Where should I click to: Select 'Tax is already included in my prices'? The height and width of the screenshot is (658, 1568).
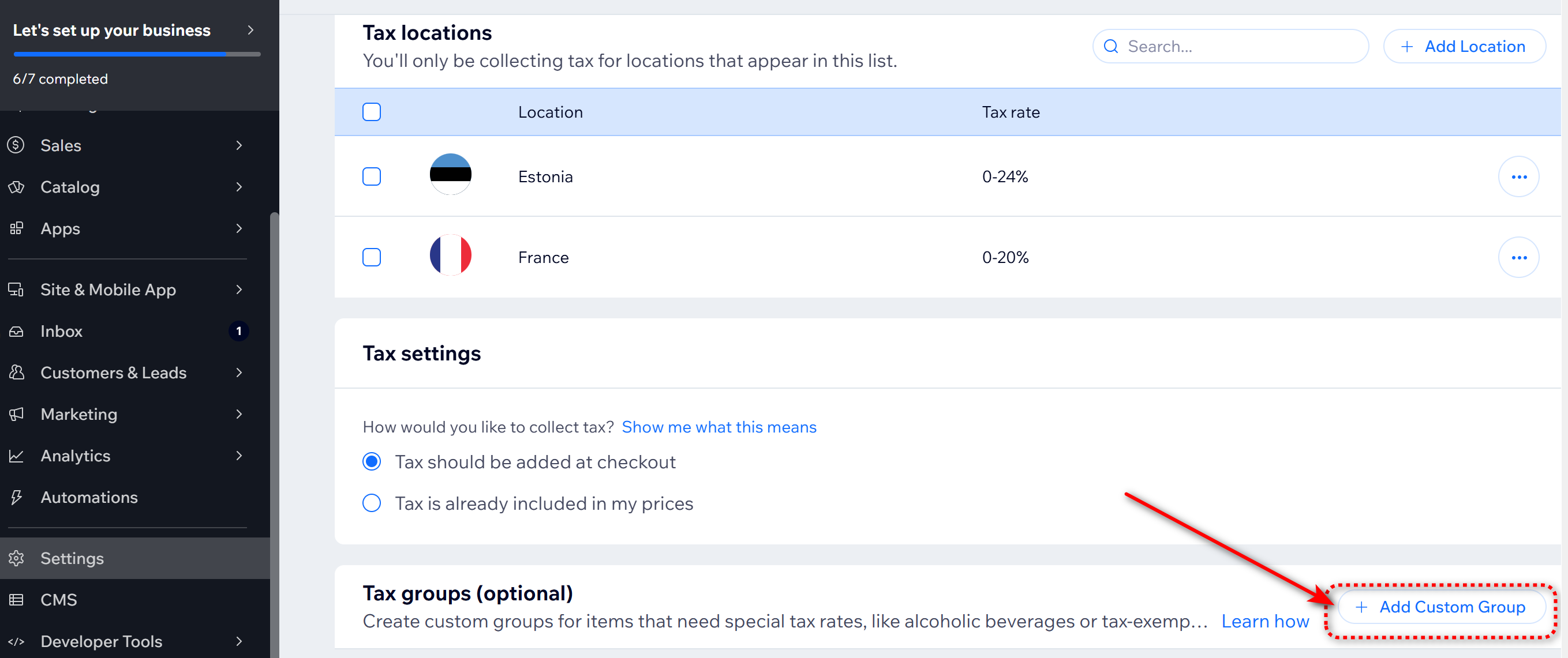point(371,503)
